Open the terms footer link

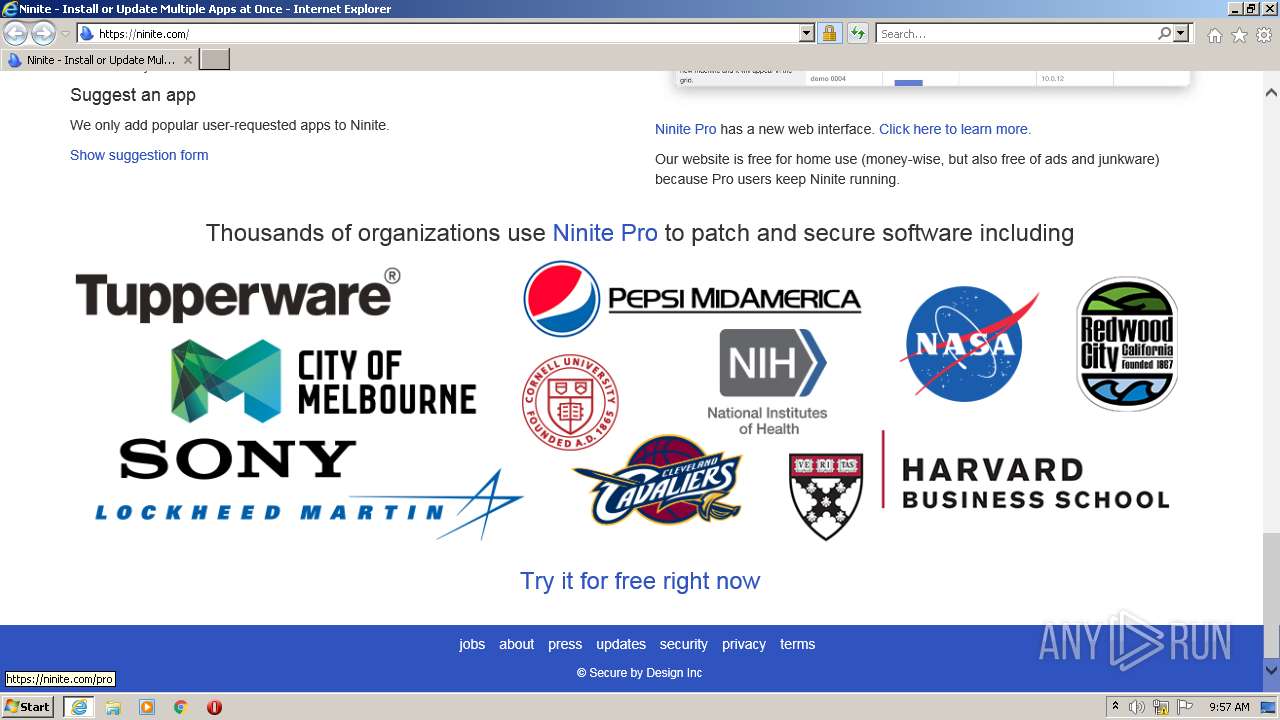point(797,644)
